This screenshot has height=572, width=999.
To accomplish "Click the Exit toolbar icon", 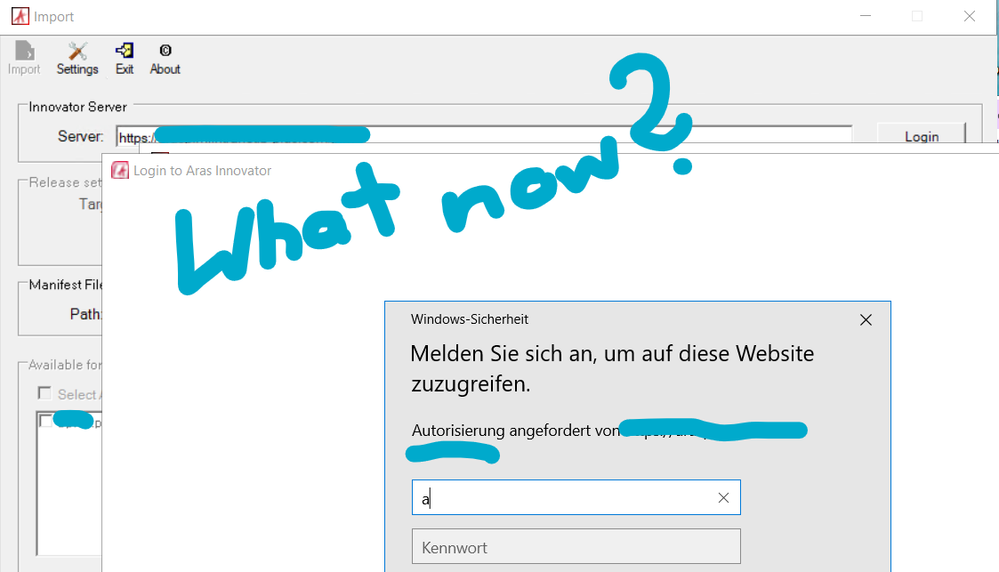I will pos(124,58).
